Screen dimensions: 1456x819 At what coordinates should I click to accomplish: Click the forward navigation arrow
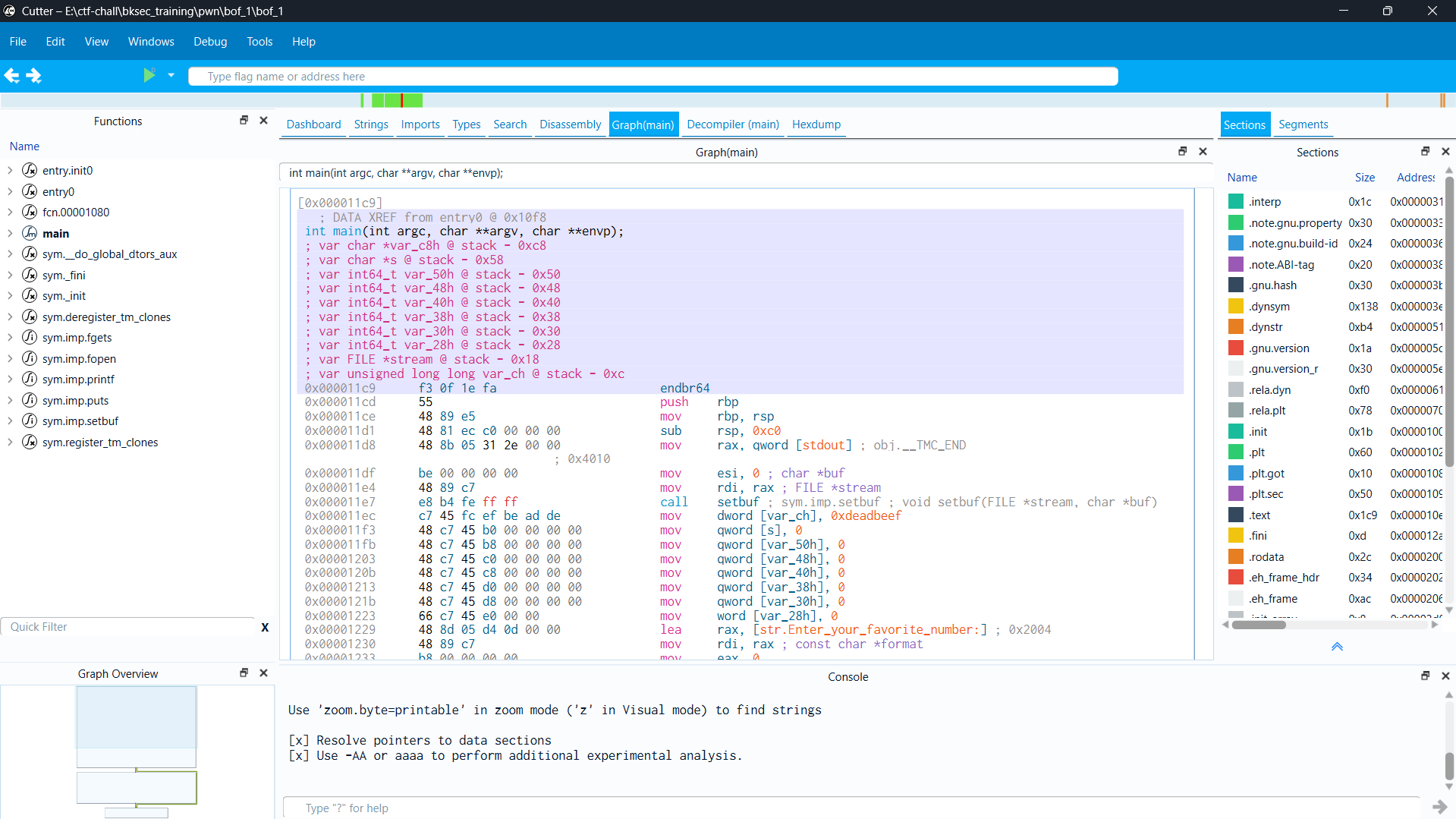[x=34, y=76]
